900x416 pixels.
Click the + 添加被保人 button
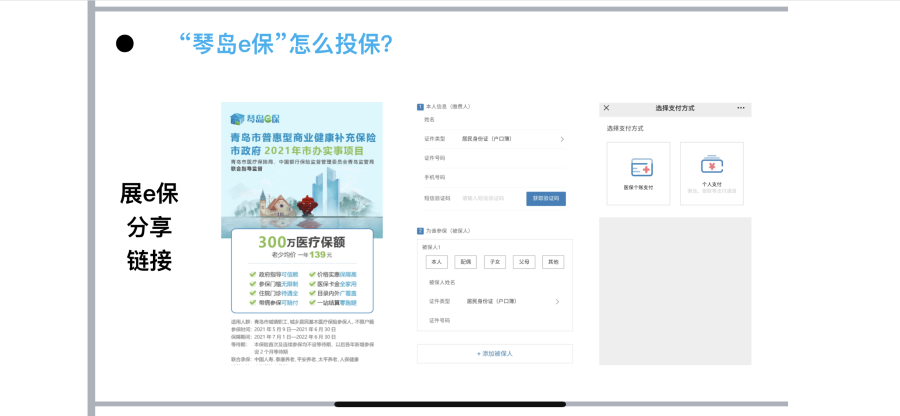[495, 353]
